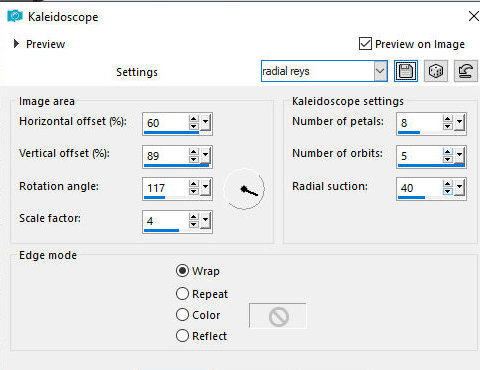Expand the Preview disclosure triangle
The width and height of the screenshot is (480, 370).
(x=16, y=44)
